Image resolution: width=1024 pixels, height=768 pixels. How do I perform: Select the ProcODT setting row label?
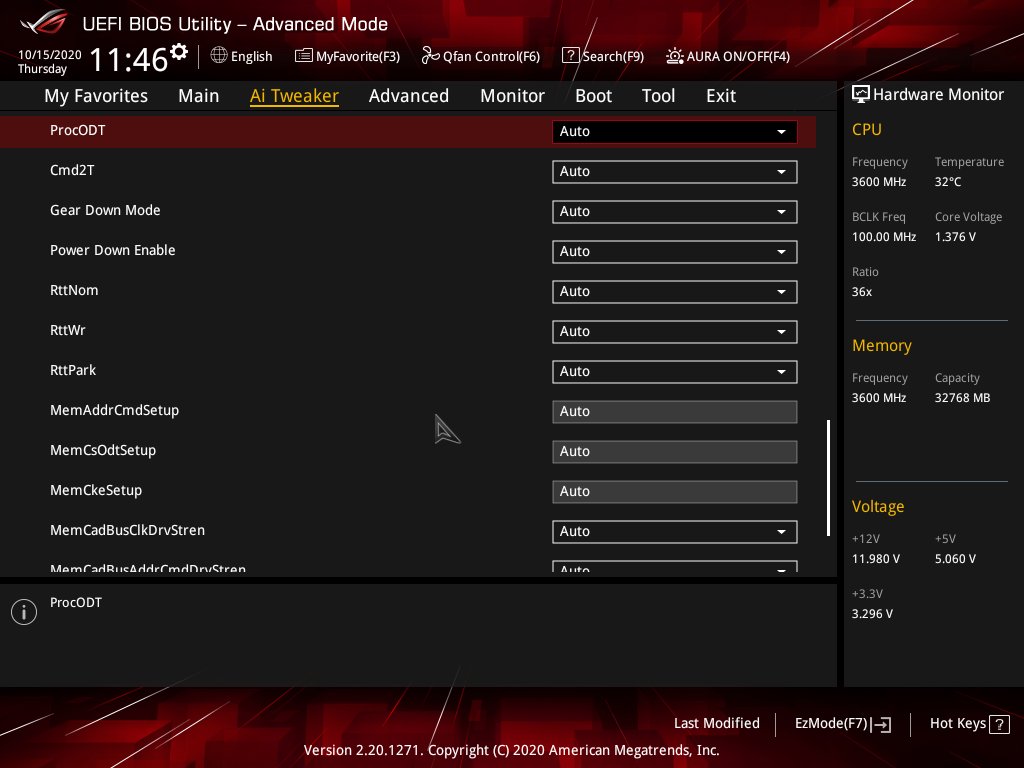point(78,130)
